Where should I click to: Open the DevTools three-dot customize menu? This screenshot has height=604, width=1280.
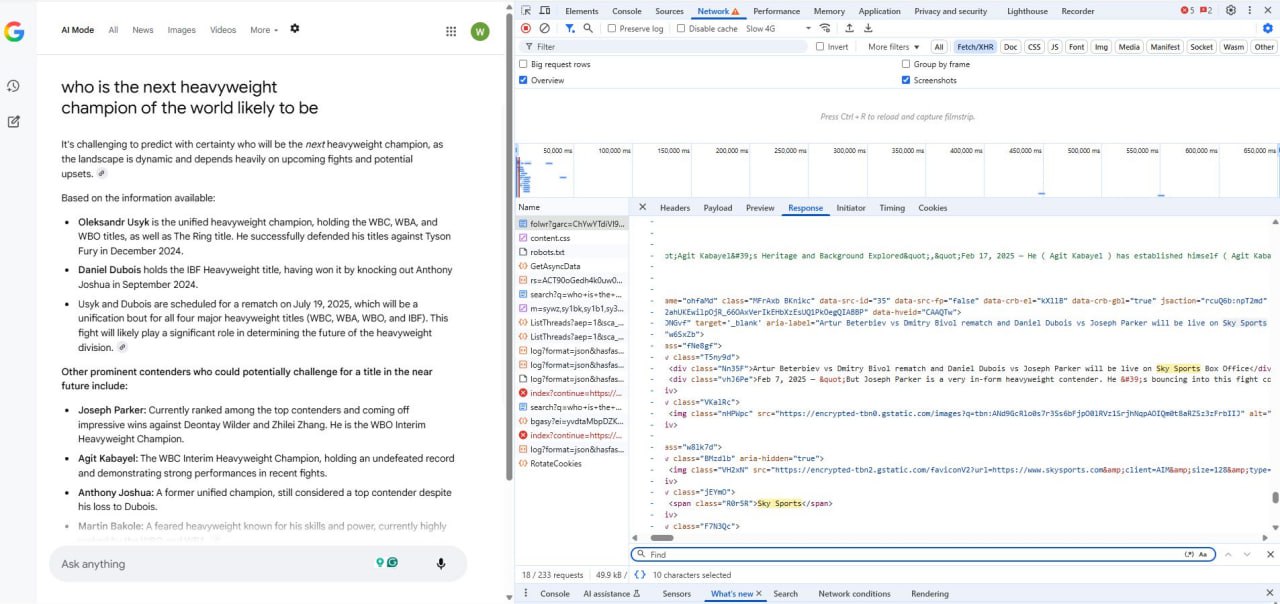click(1249, 11)
